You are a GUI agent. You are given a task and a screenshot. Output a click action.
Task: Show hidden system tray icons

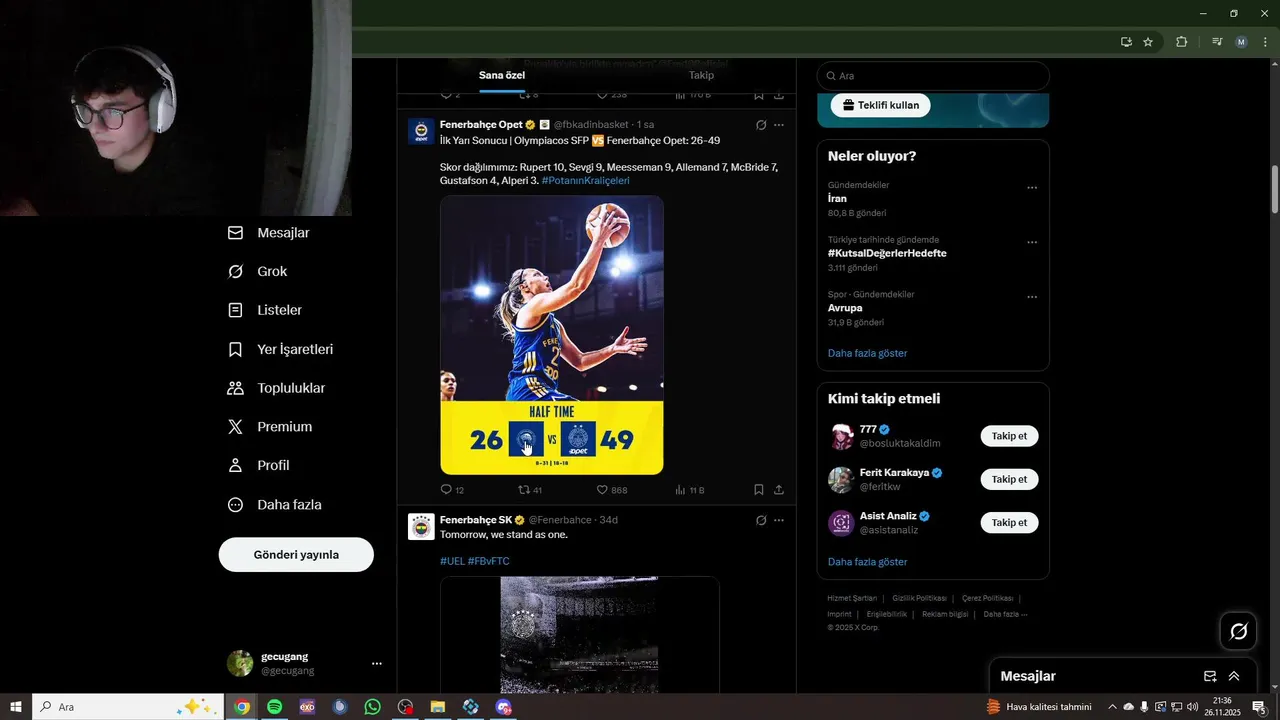click(1112, 707)
